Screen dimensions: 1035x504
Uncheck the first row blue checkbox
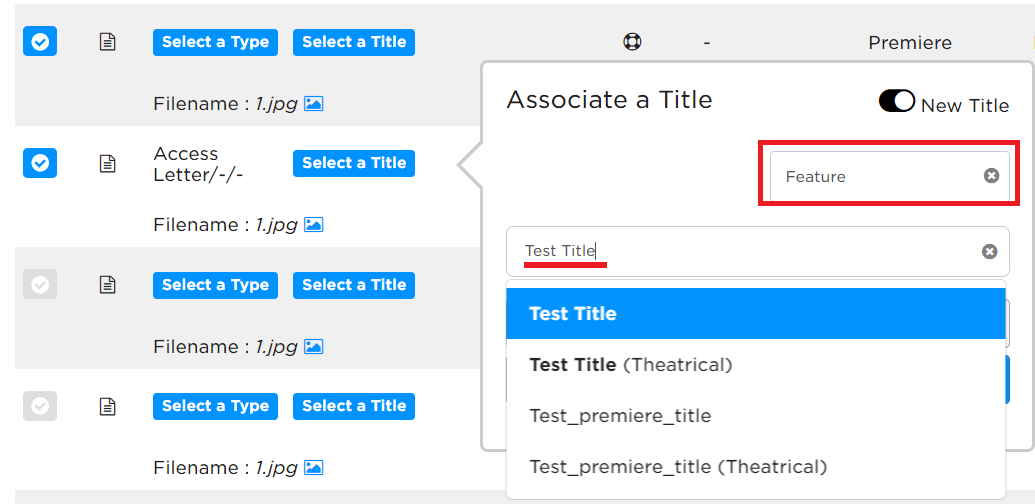pyautogui.click(x=40, y=42)
